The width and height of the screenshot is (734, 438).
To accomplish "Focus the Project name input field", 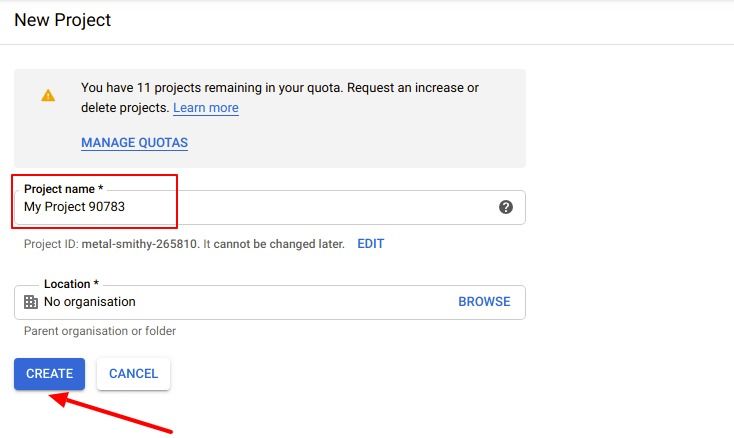I will (x=270, y=207).
